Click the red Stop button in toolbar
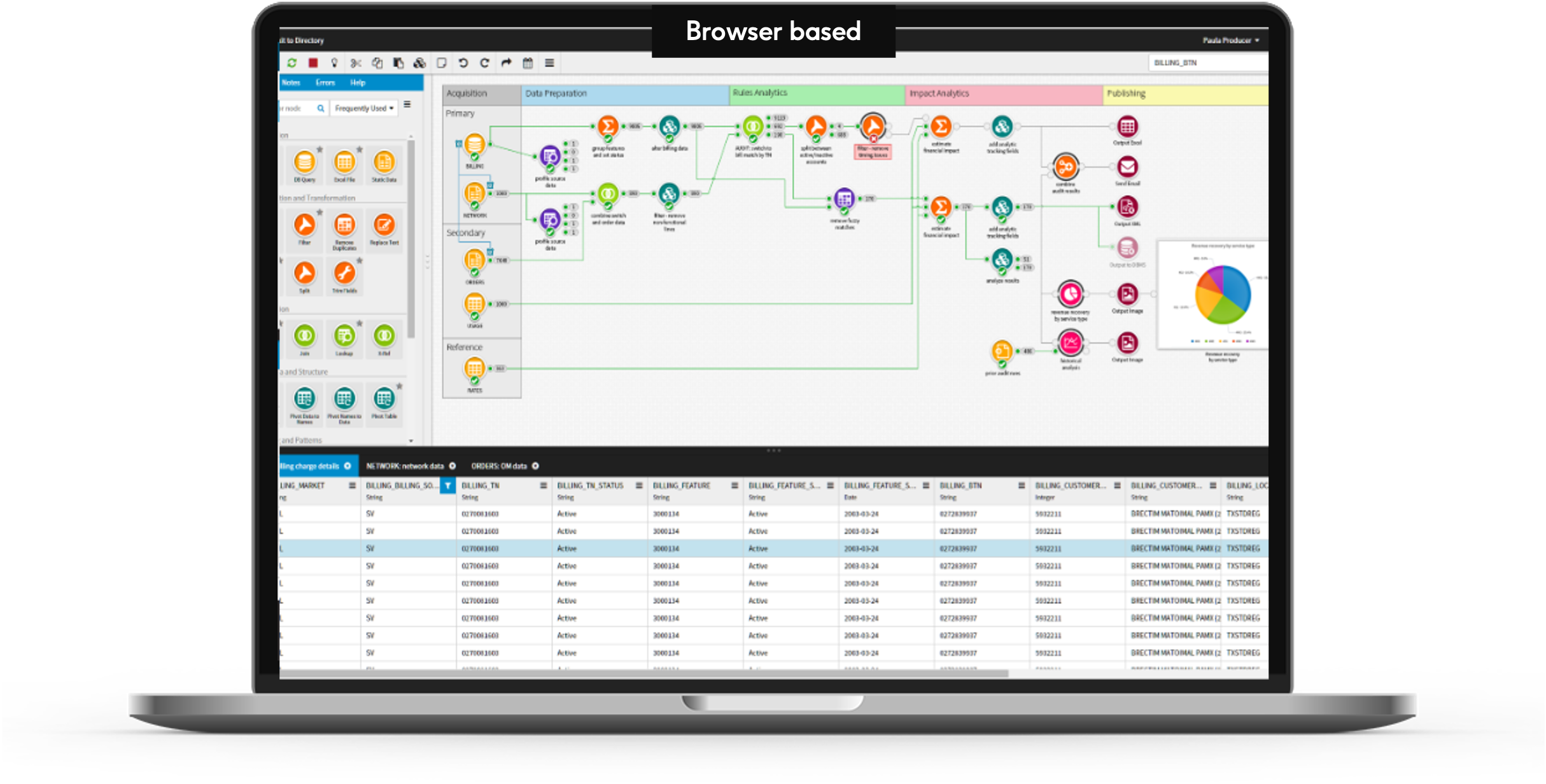The image size is (1546, 784). (x=313, y=63)
